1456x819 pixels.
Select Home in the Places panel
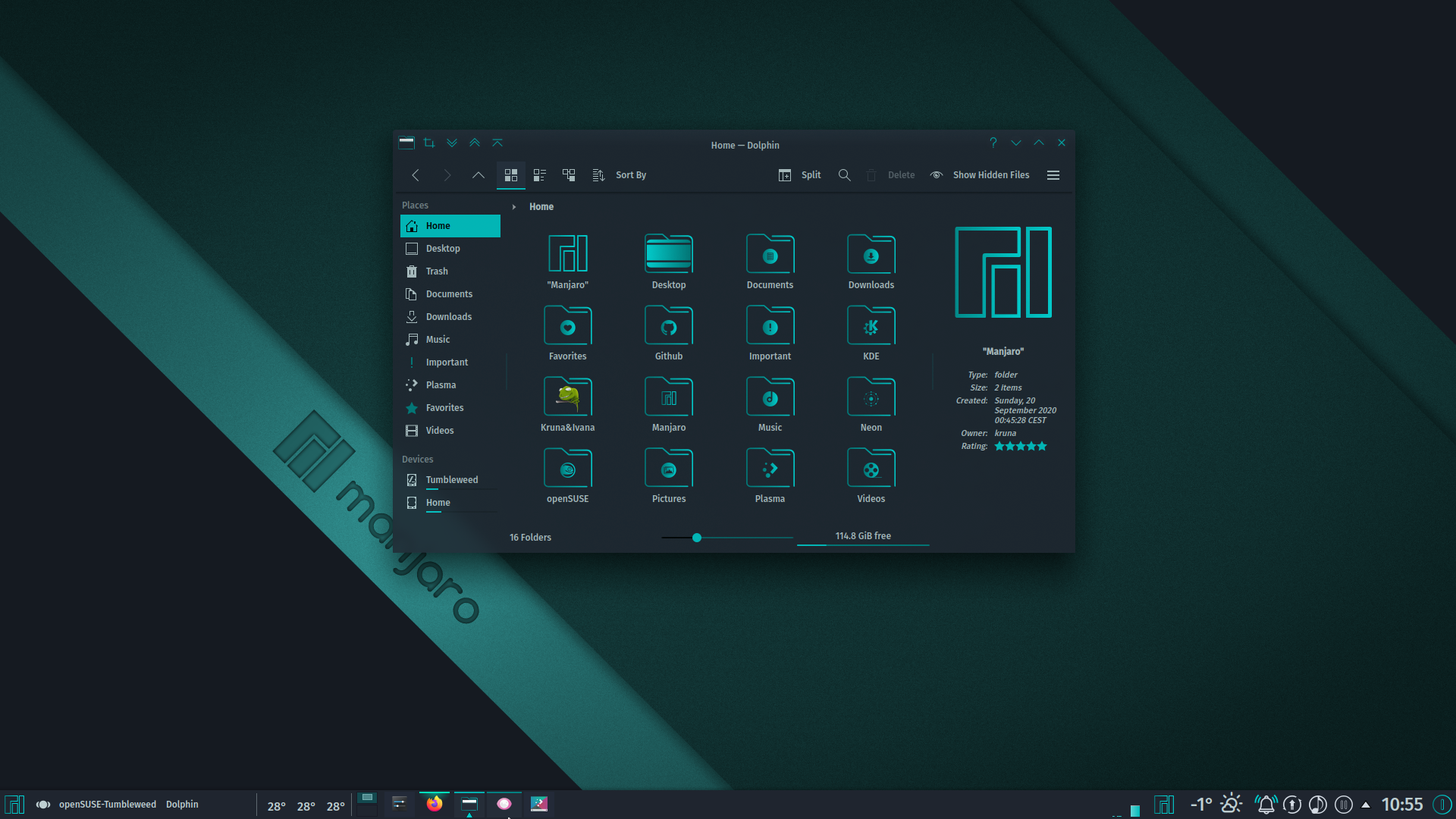click(x=450, y=226)
